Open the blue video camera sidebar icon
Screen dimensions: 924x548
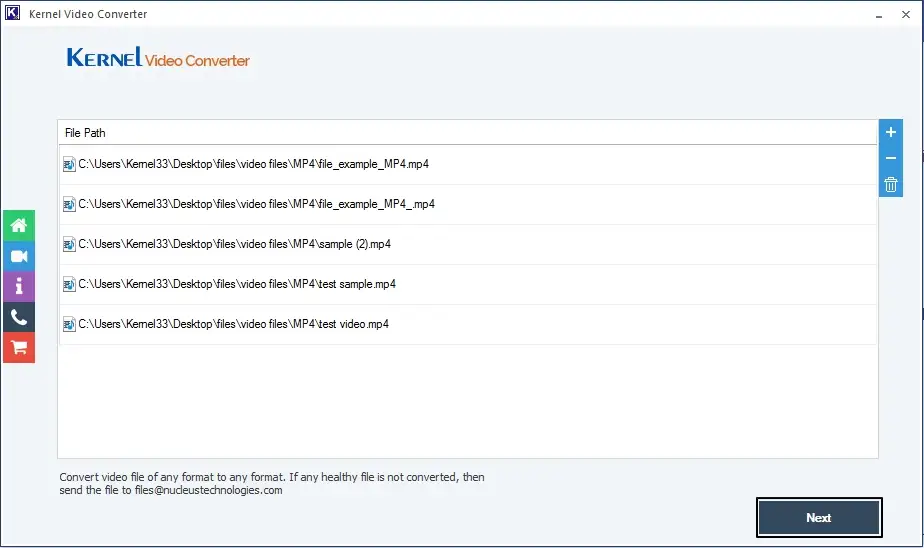(19, 256)
